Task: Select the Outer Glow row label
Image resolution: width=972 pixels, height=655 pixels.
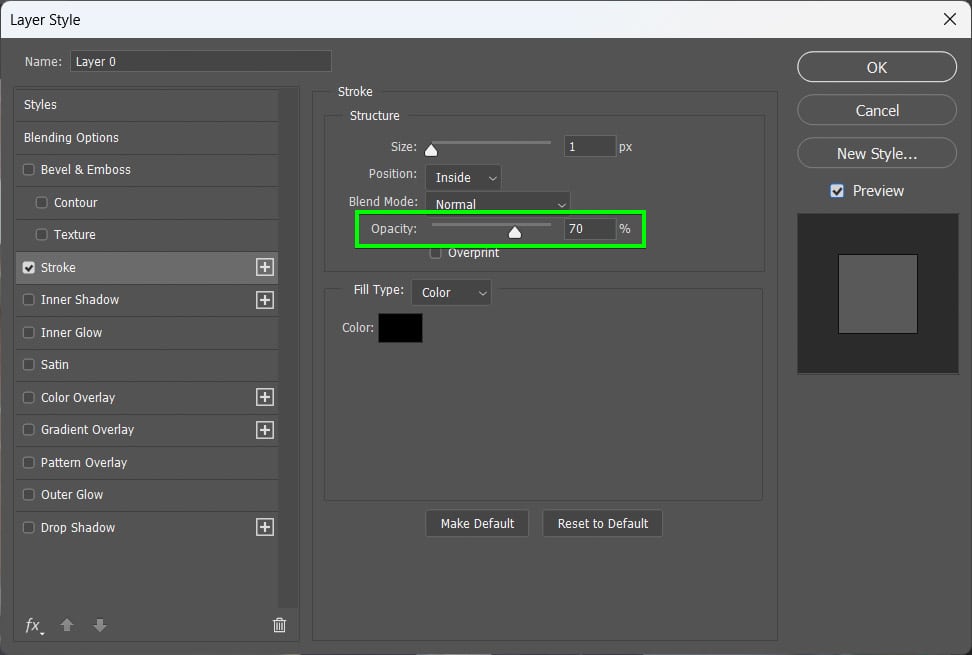Action: tap(72, 495)
